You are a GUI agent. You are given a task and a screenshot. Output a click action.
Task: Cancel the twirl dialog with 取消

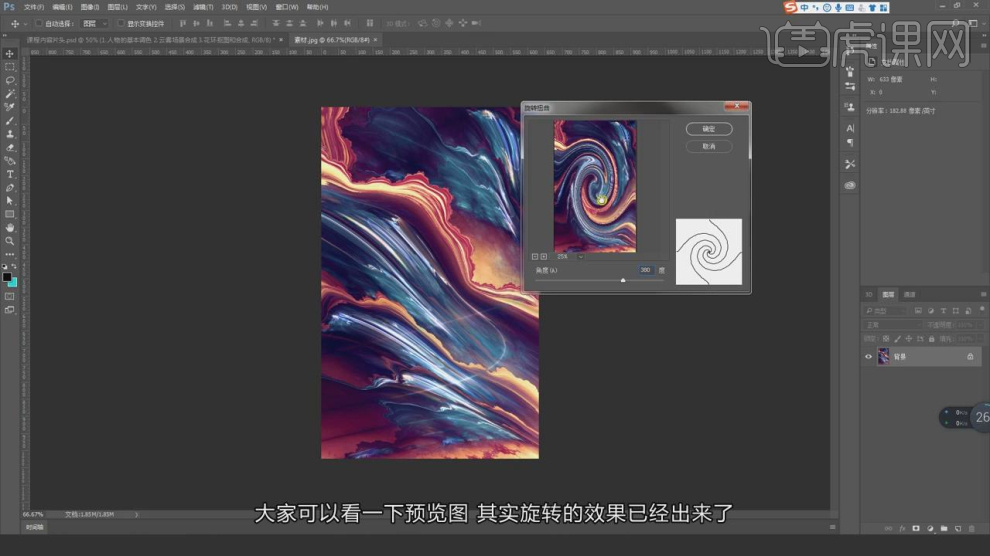[x=709, y=146]
